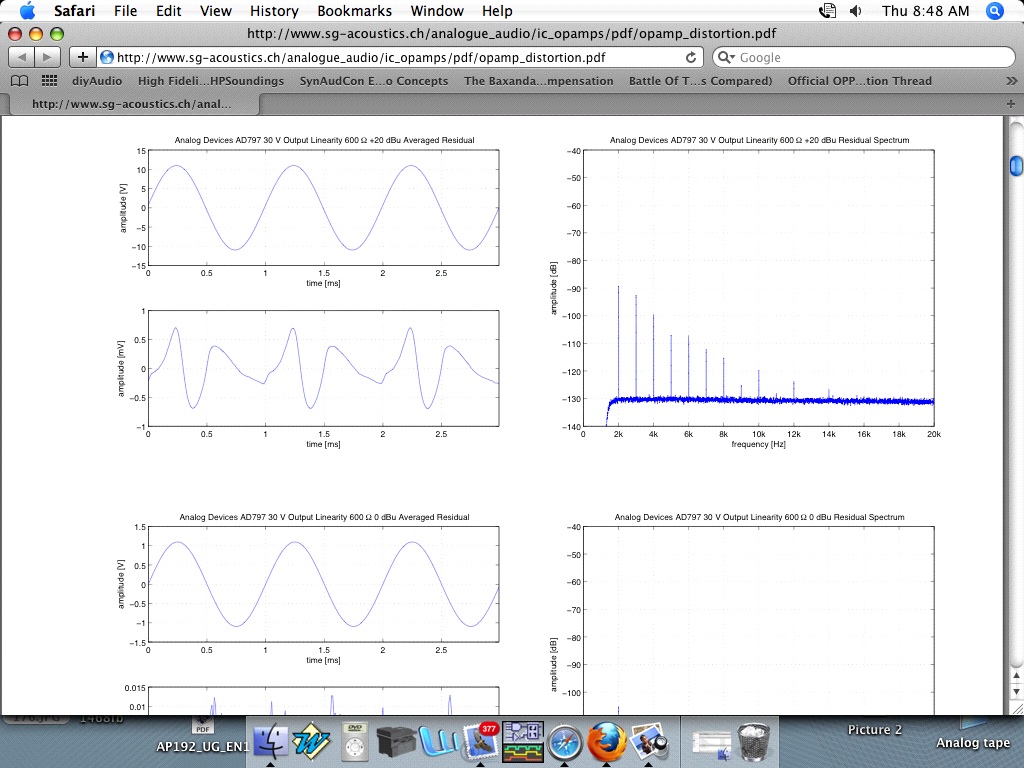Click the Google search field
This screenshot has height=768, width=1024.
863,57
